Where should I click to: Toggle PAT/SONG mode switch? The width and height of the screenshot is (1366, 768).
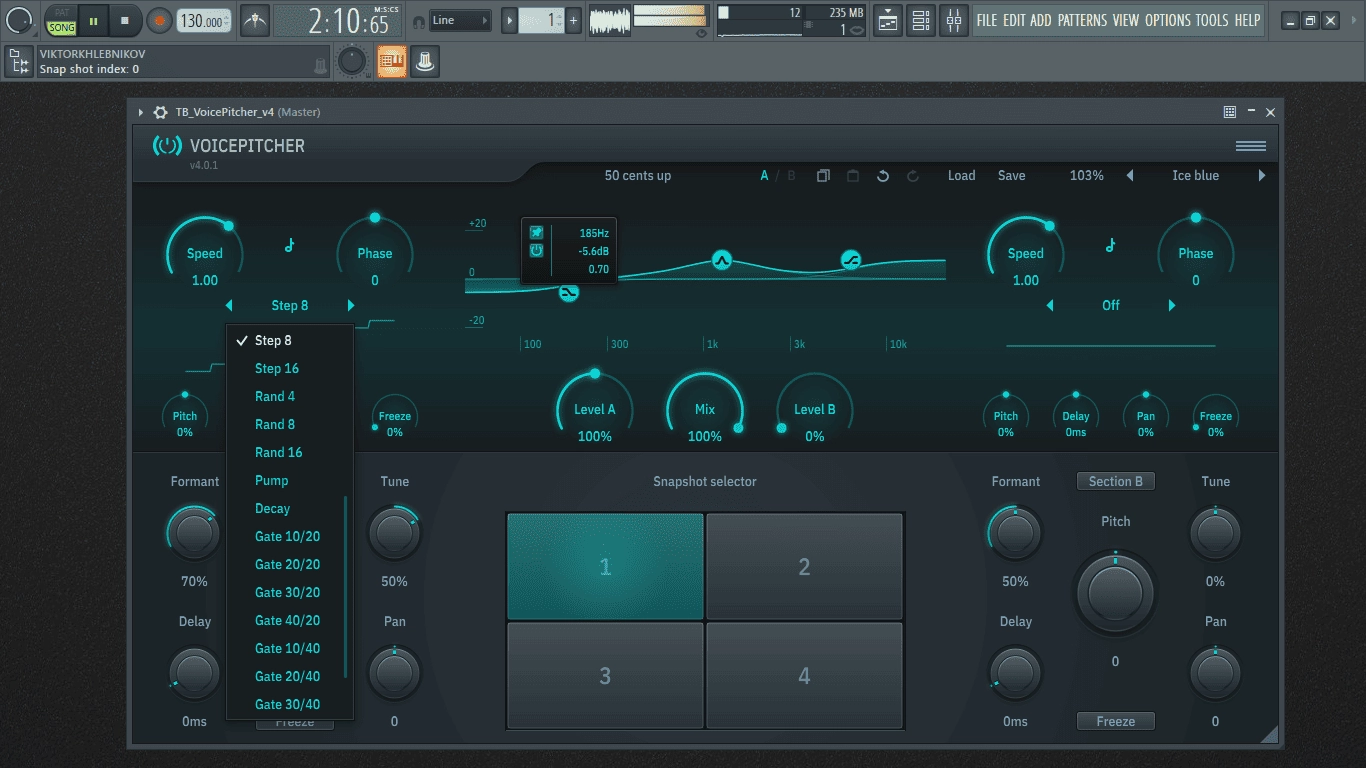click(62, 20)
